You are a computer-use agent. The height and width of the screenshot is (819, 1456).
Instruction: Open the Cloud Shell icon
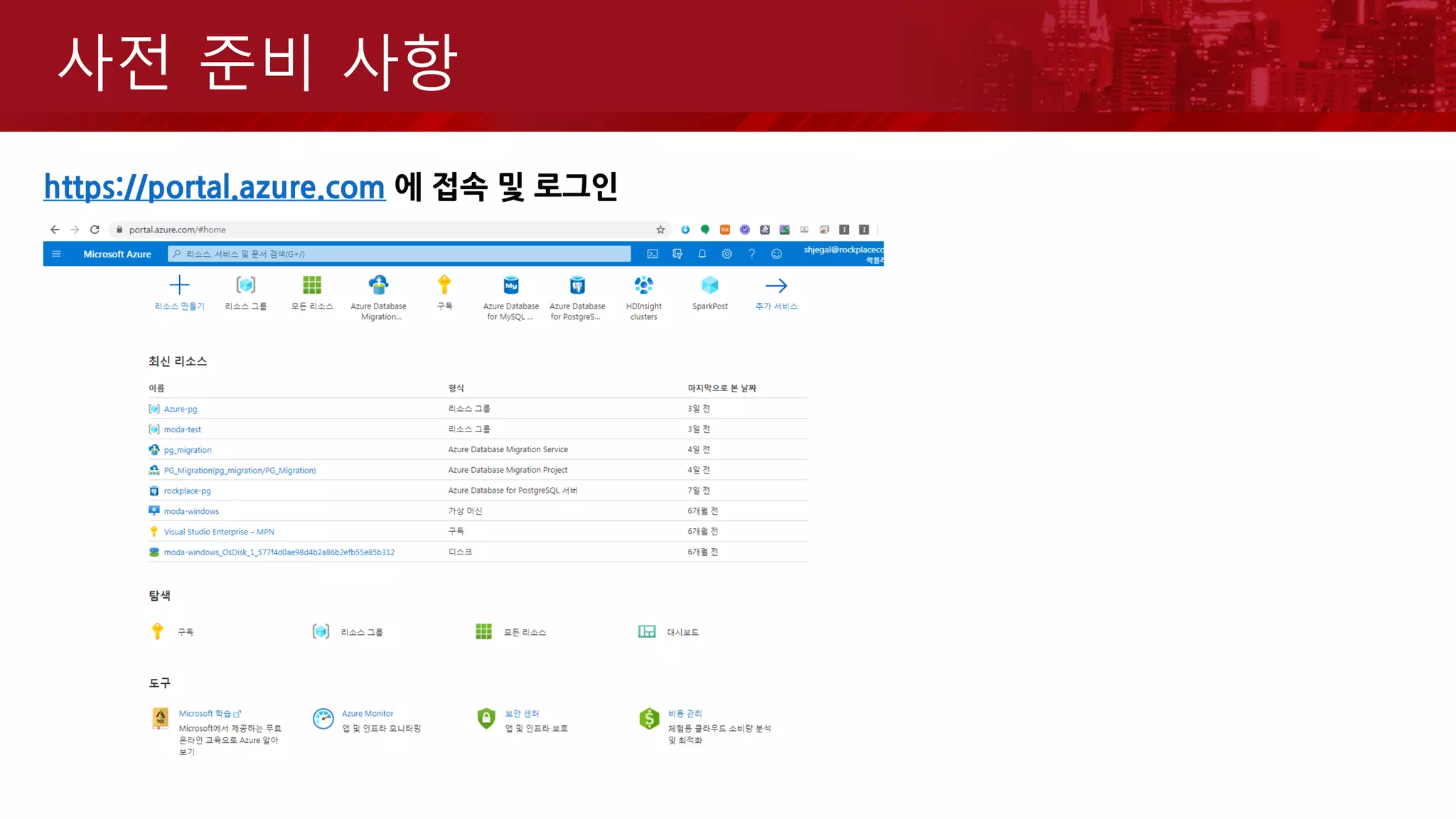[653, 254]
